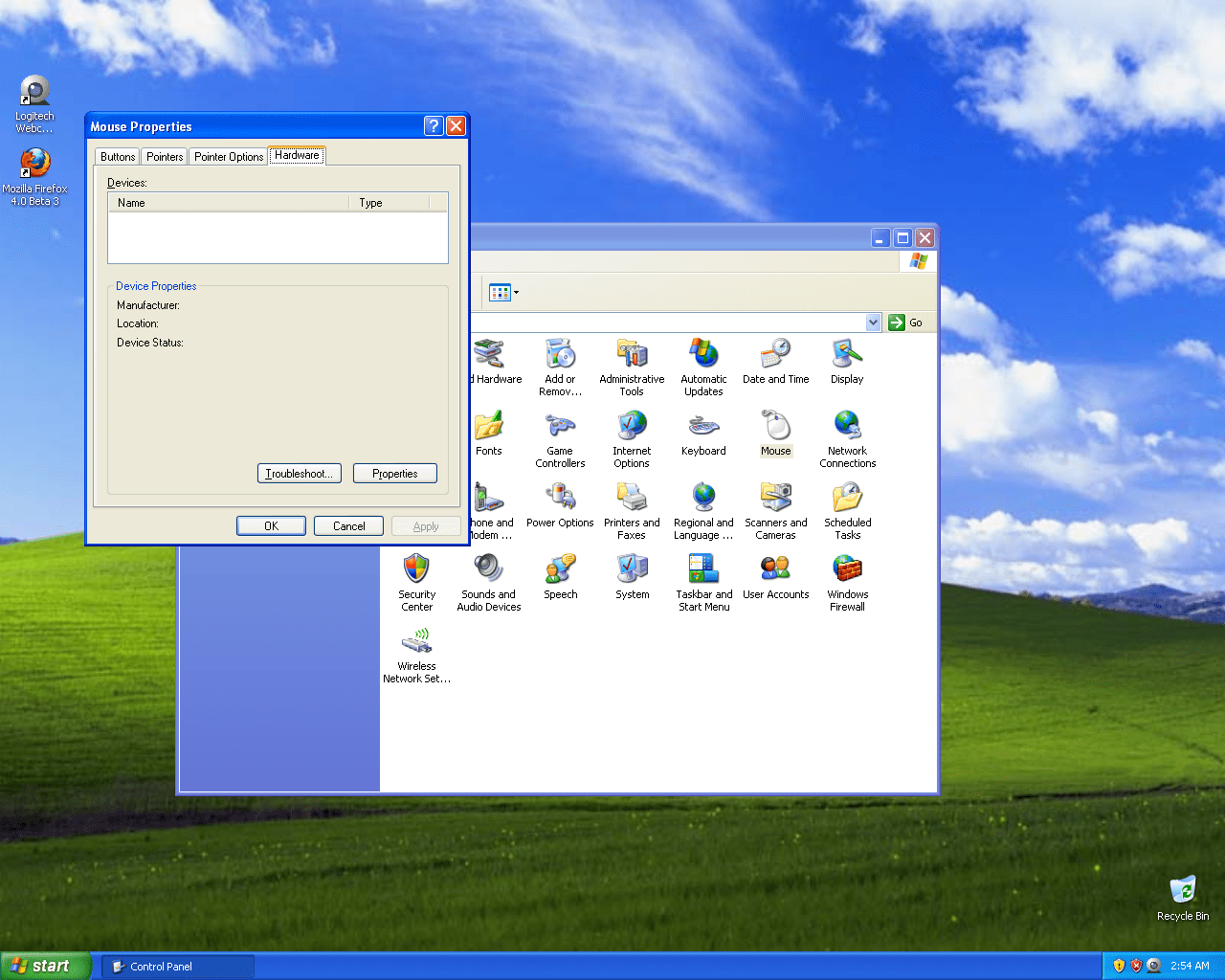1225x980 pixels.
Task: Switch to the Buttons tab
Action: tap(118, 157)
